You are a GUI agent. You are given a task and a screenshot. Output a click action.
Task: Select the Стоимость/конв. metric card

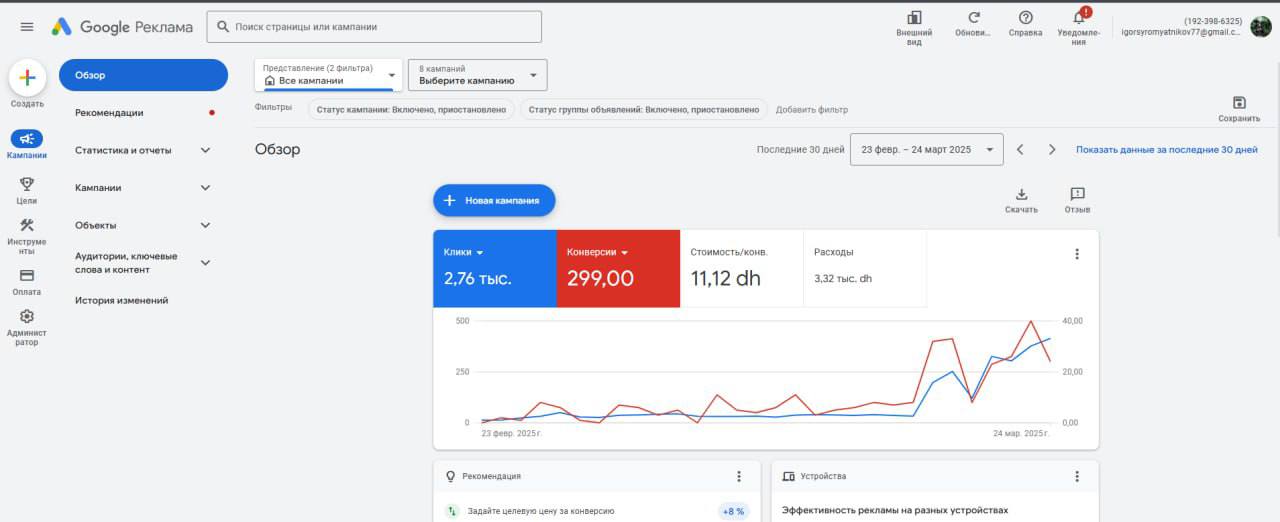(x=741, y=268)
